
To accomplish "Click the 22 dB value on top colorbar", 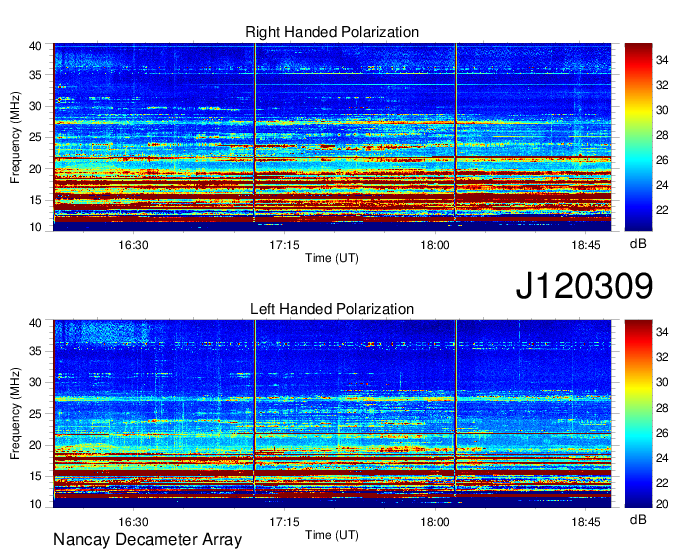I will point(662,210).
